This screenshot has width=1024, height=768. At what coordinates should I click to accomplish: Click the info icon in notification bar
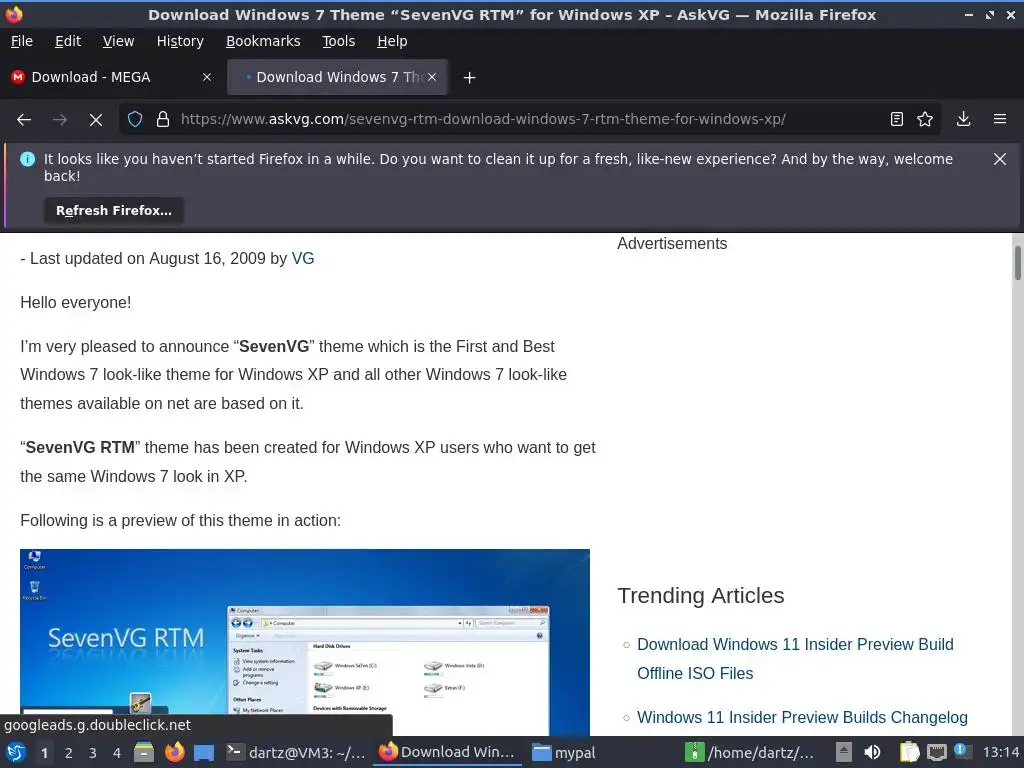point(27,159)
